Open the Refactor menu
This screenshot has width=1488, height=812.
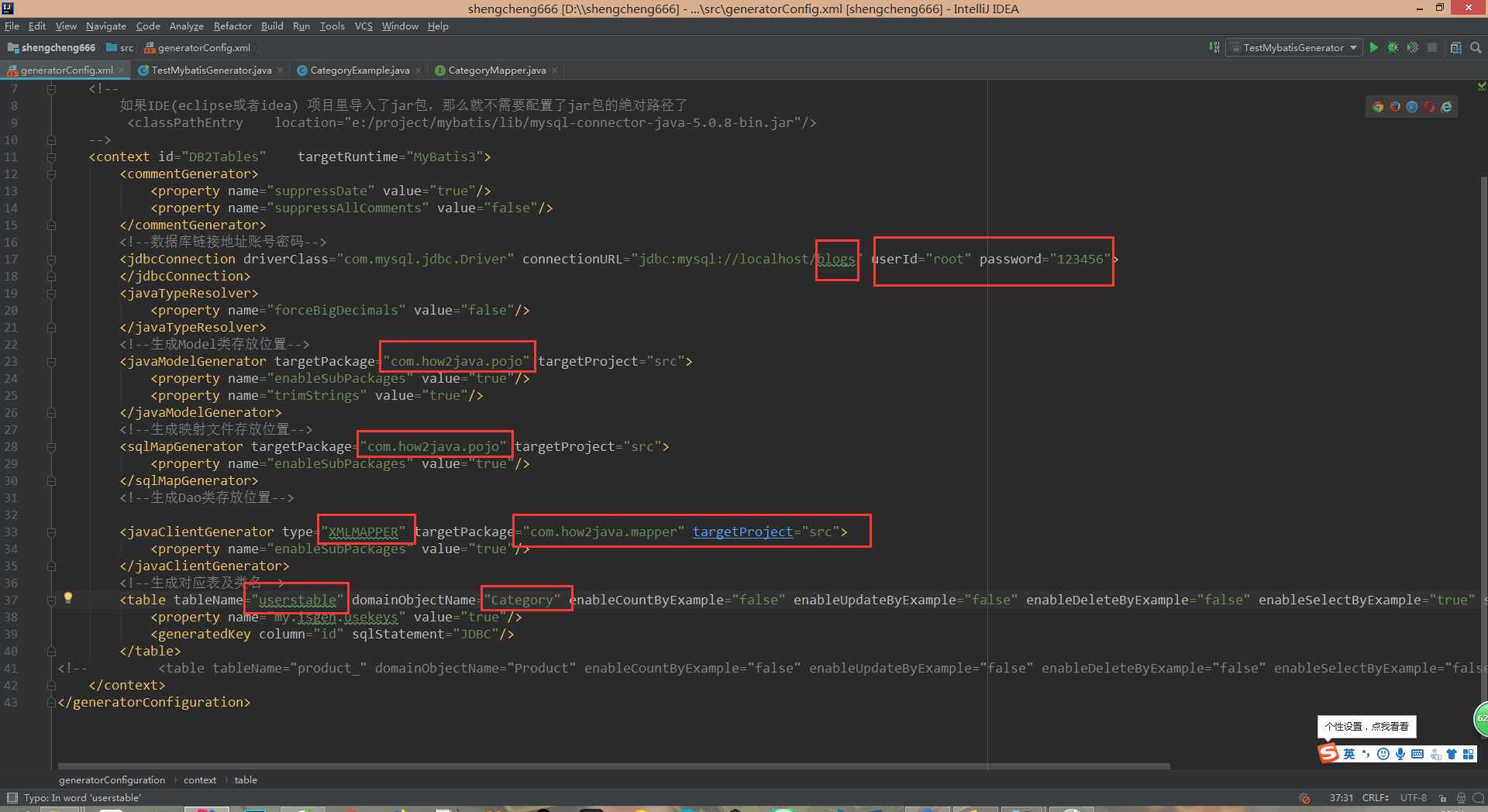[232, 26]
